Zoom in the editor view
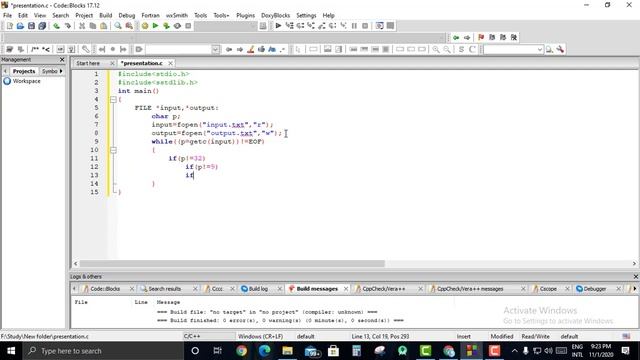 point(436,49)
